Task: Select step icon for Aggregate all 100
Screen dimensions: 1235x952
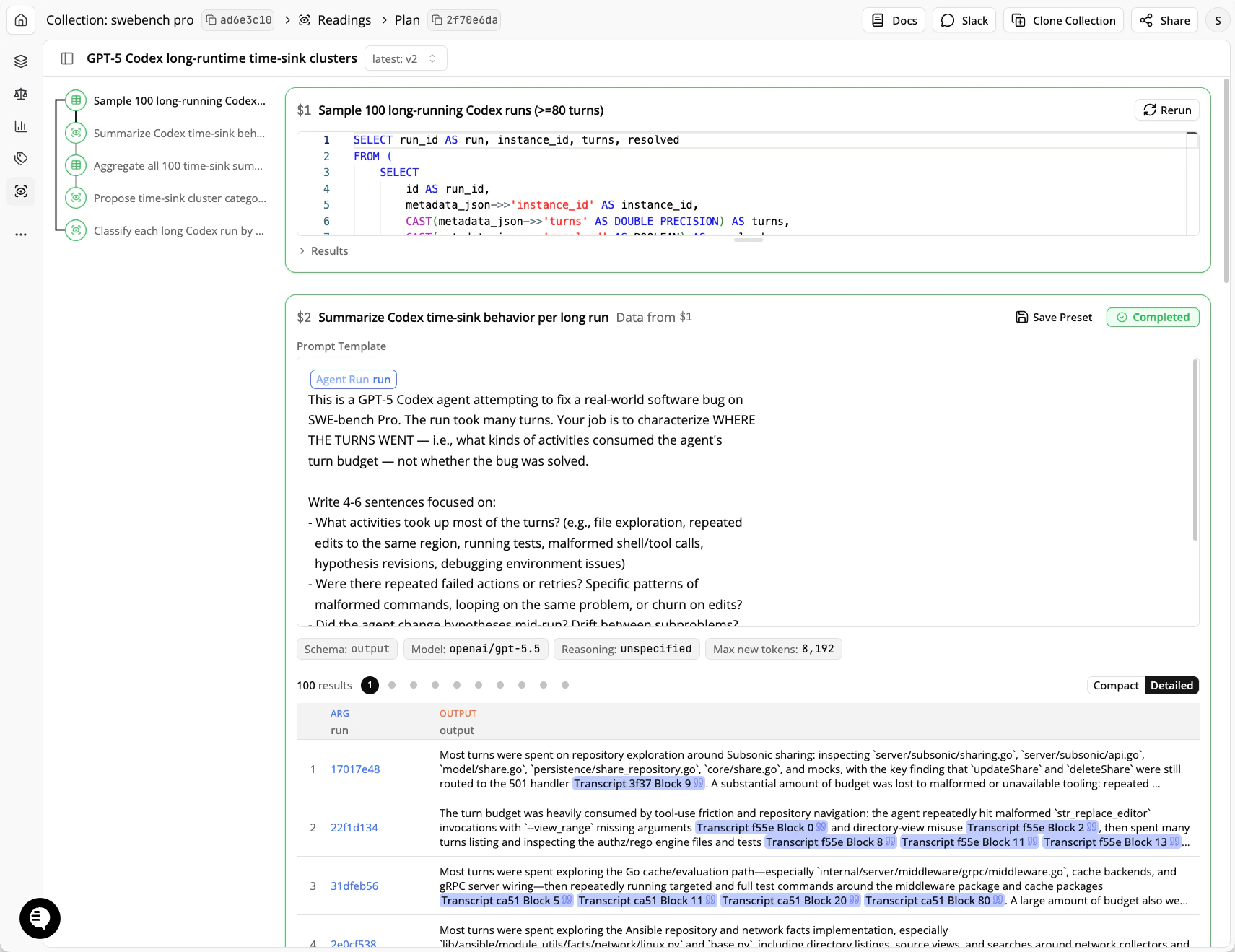Action: click(x=76, y=165)
